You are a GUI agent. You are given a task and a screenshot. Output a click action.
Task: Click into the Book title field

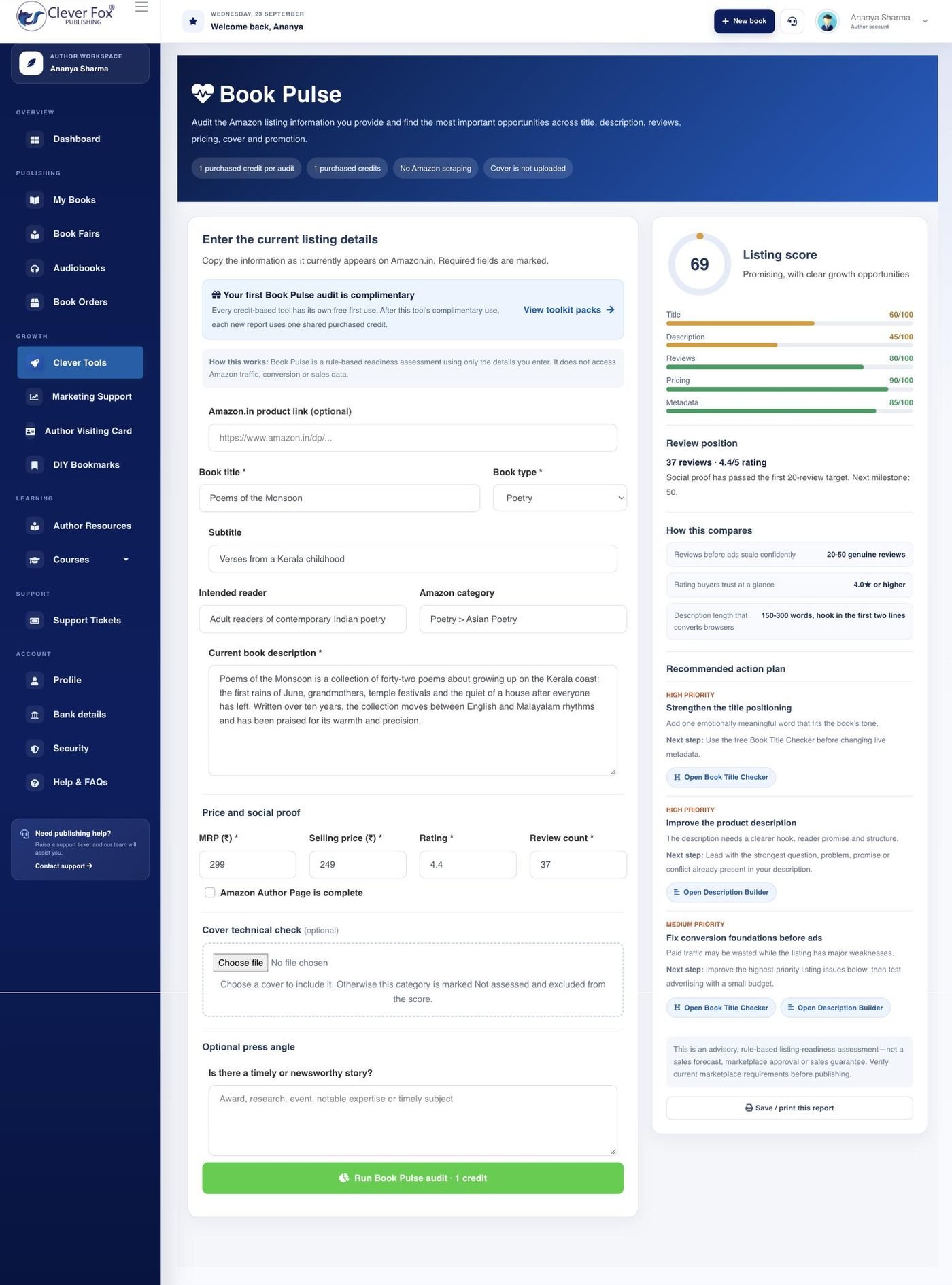point(339,498)
